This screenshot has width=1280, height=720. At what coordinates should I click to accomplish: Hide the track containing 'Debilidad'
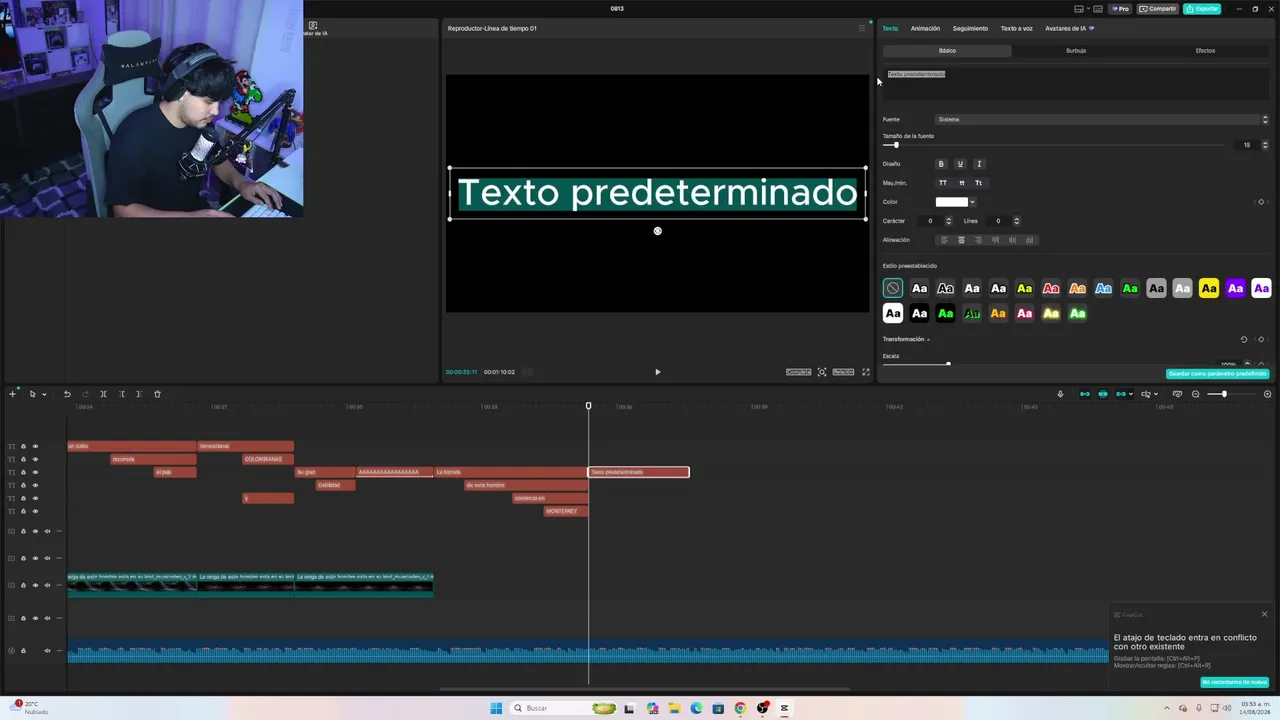[x=35, y=485]
